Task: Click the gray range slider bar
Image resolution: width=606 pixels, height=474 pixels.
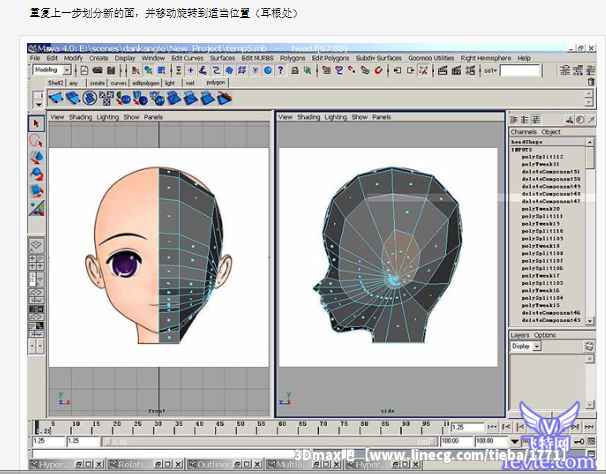Action: click(269, 441)
